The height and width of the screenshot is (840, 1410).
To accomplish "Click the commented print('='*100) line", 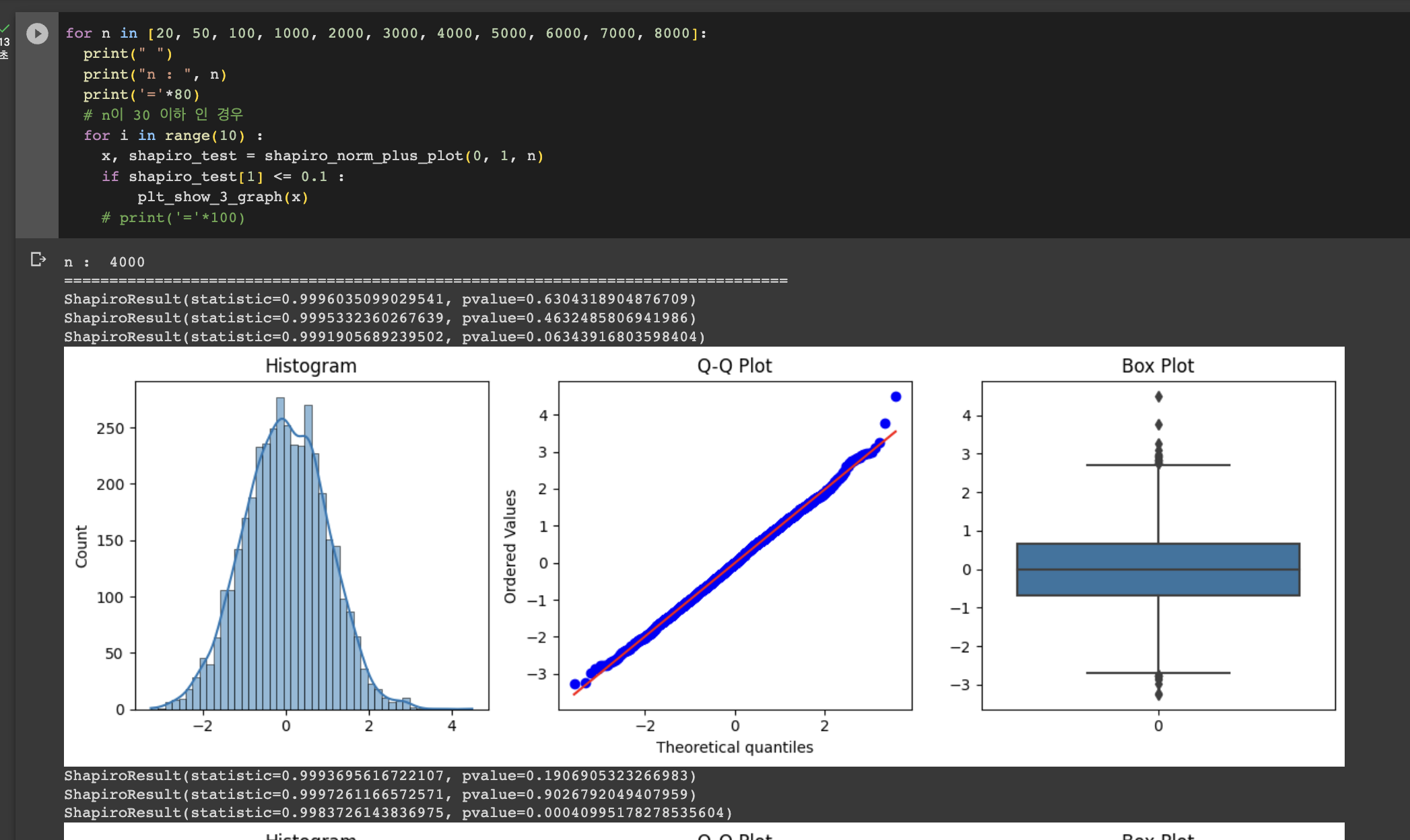I will (174, 217).
